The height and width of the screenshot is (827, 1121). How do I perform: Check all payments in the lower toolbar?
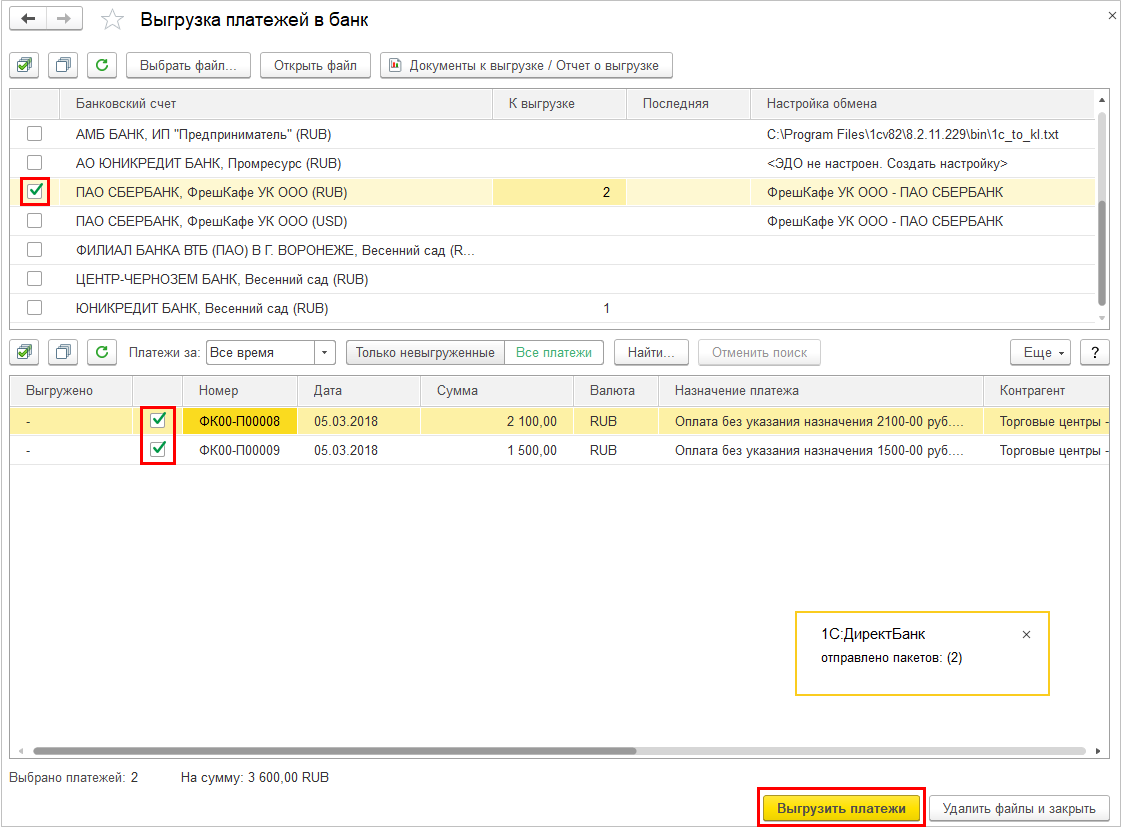(x=24, y=352)
